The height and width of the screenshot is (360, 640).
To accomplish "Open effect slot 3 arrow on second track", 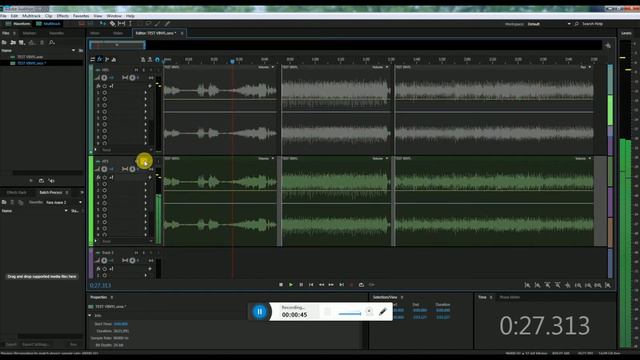I will 146,197.
